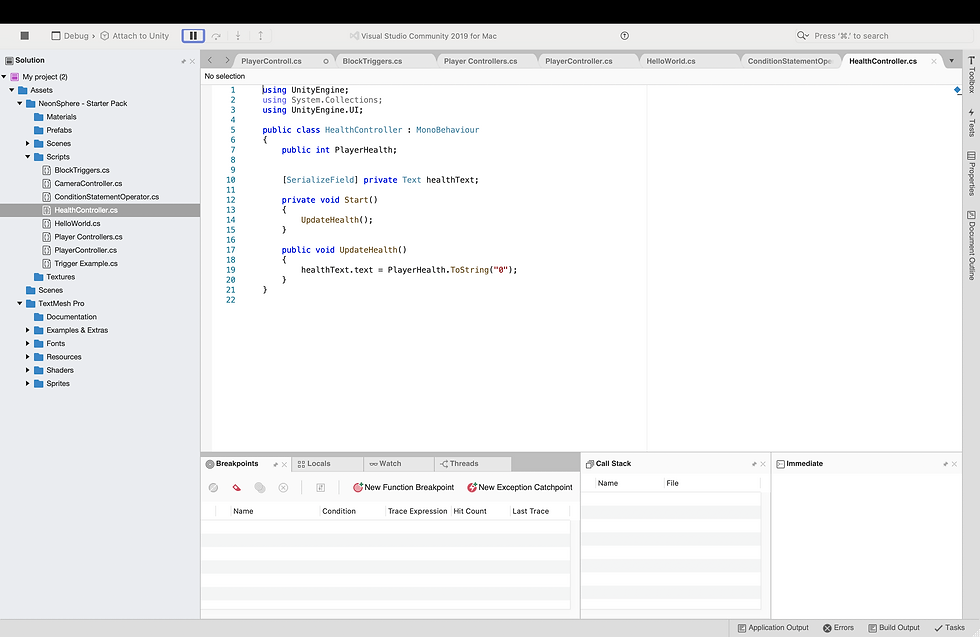This screenshot has height=637, width=980.
Task: Collapse the Scripts folder in Solution tree
Action: tap(28, 157)
